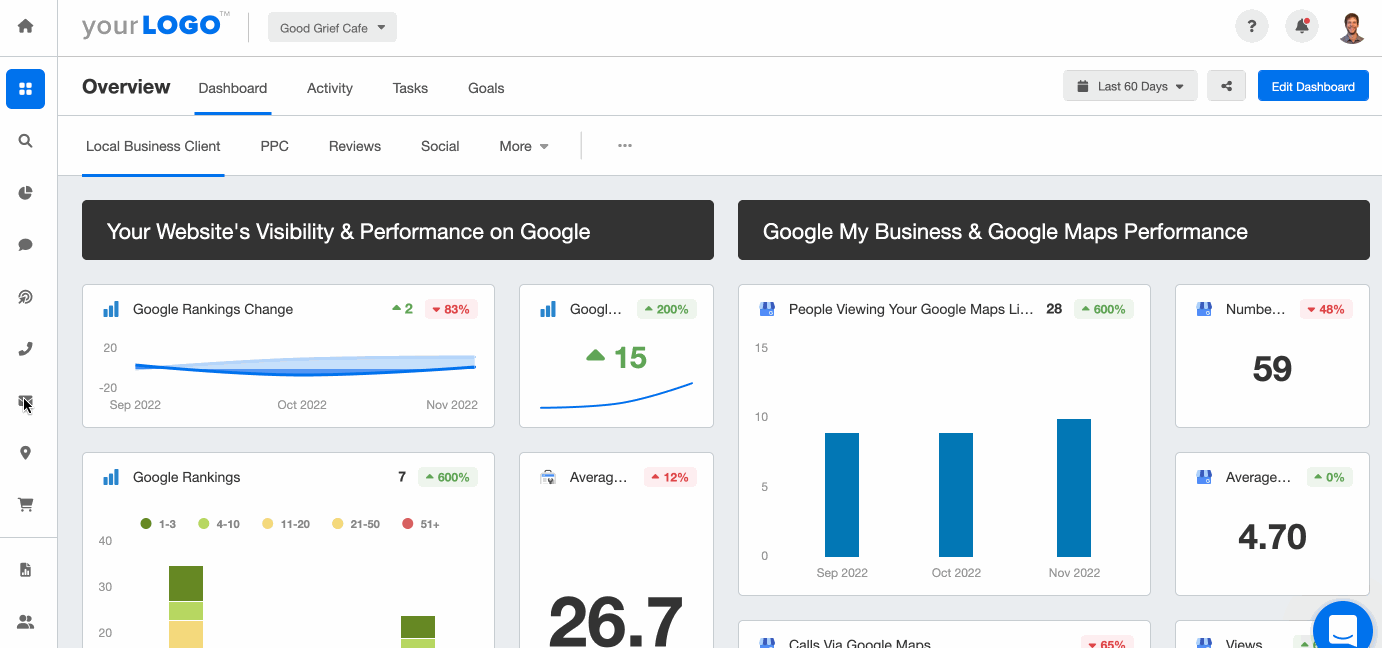Screen dimensions: 1382x648
Task: Select the map pin local icon
Action: [x=26, y=453]
